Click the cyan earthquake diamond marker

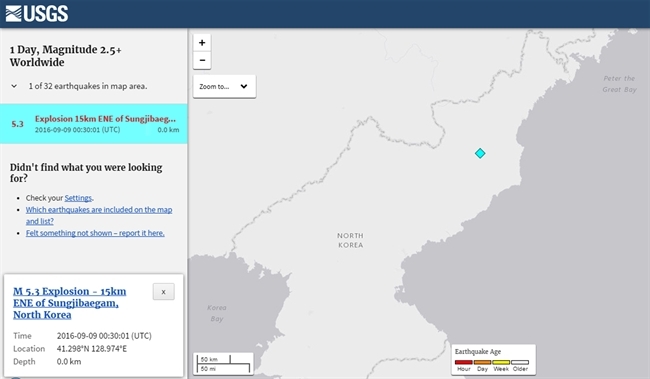(480, 153)
